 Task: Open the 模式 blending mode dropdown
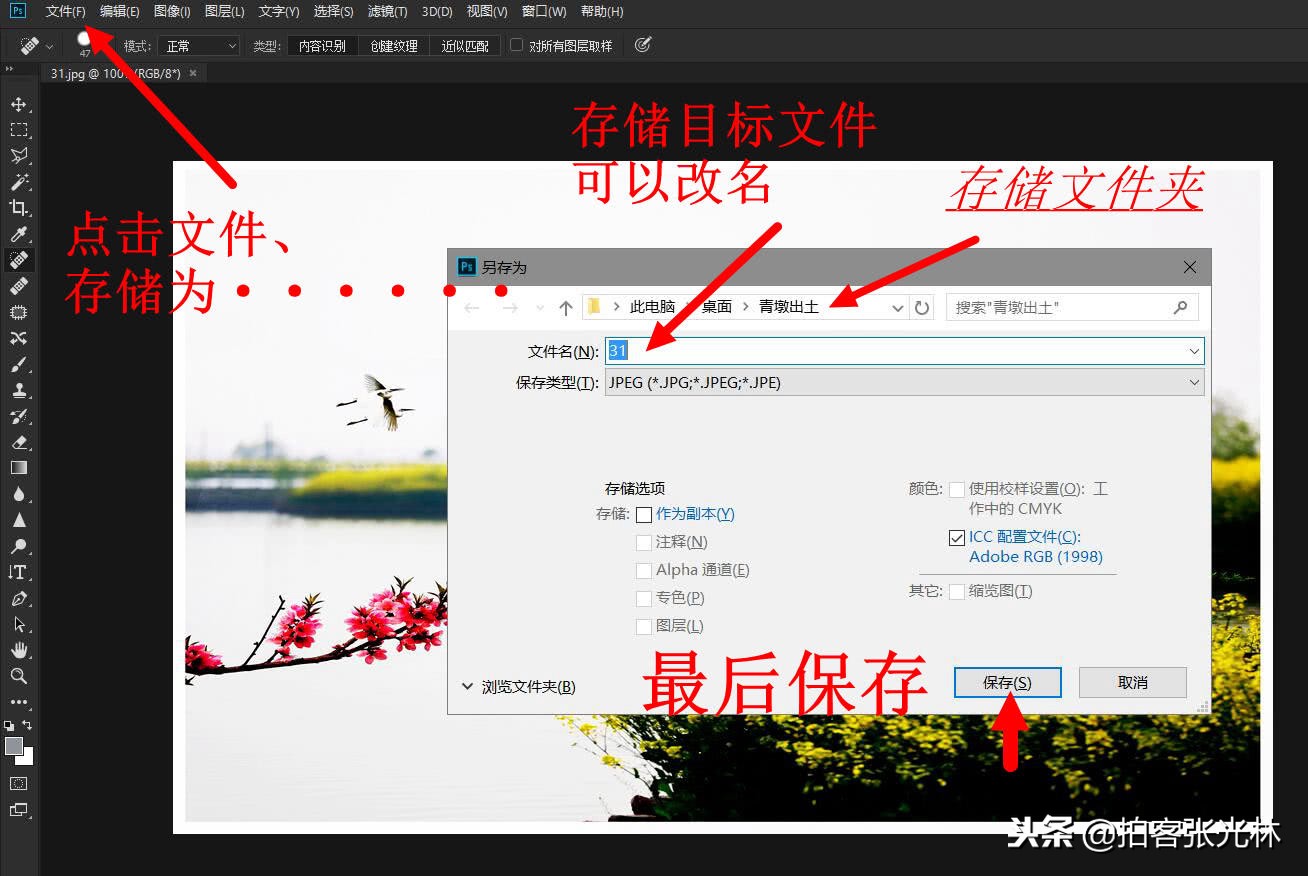click(x=198, y=44)
